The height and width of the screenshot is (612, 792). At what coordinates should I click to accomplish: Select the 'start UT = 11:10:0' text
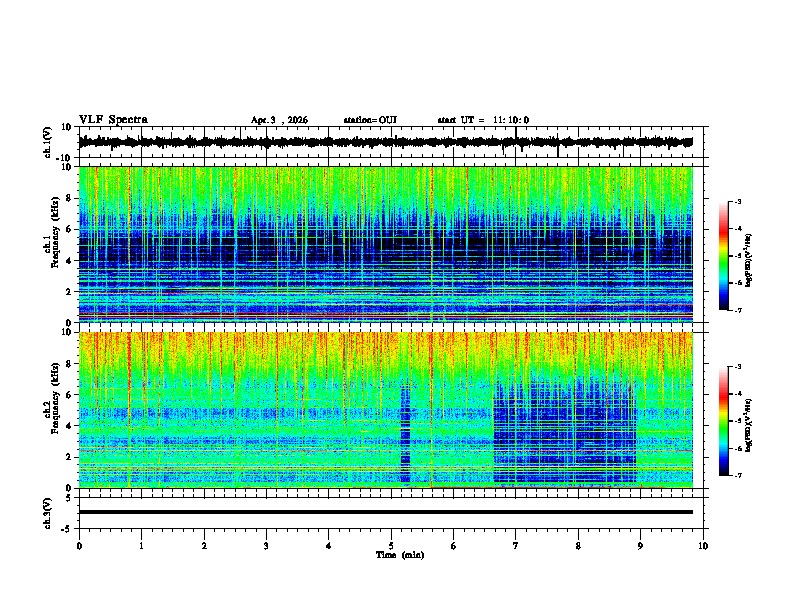(x=483, y=120)
